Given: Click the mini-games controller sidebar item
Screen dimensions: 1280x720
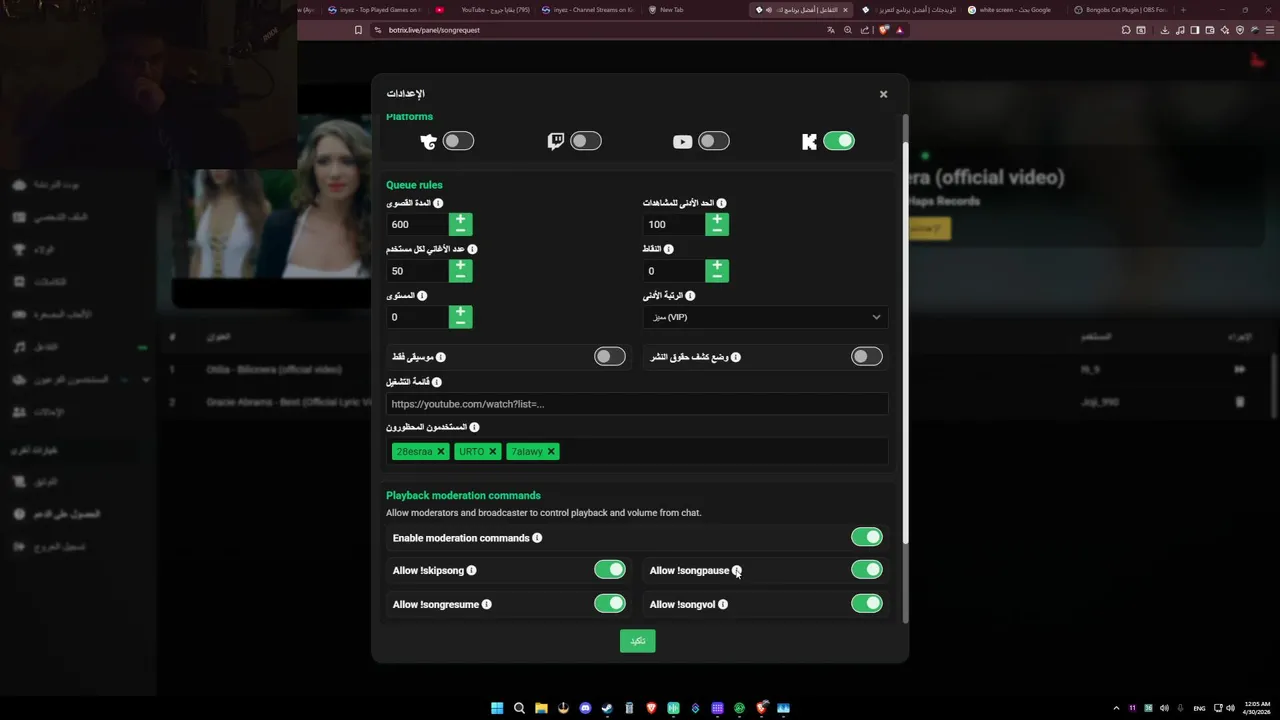Looking at the screenshot, I should [20, 314].
